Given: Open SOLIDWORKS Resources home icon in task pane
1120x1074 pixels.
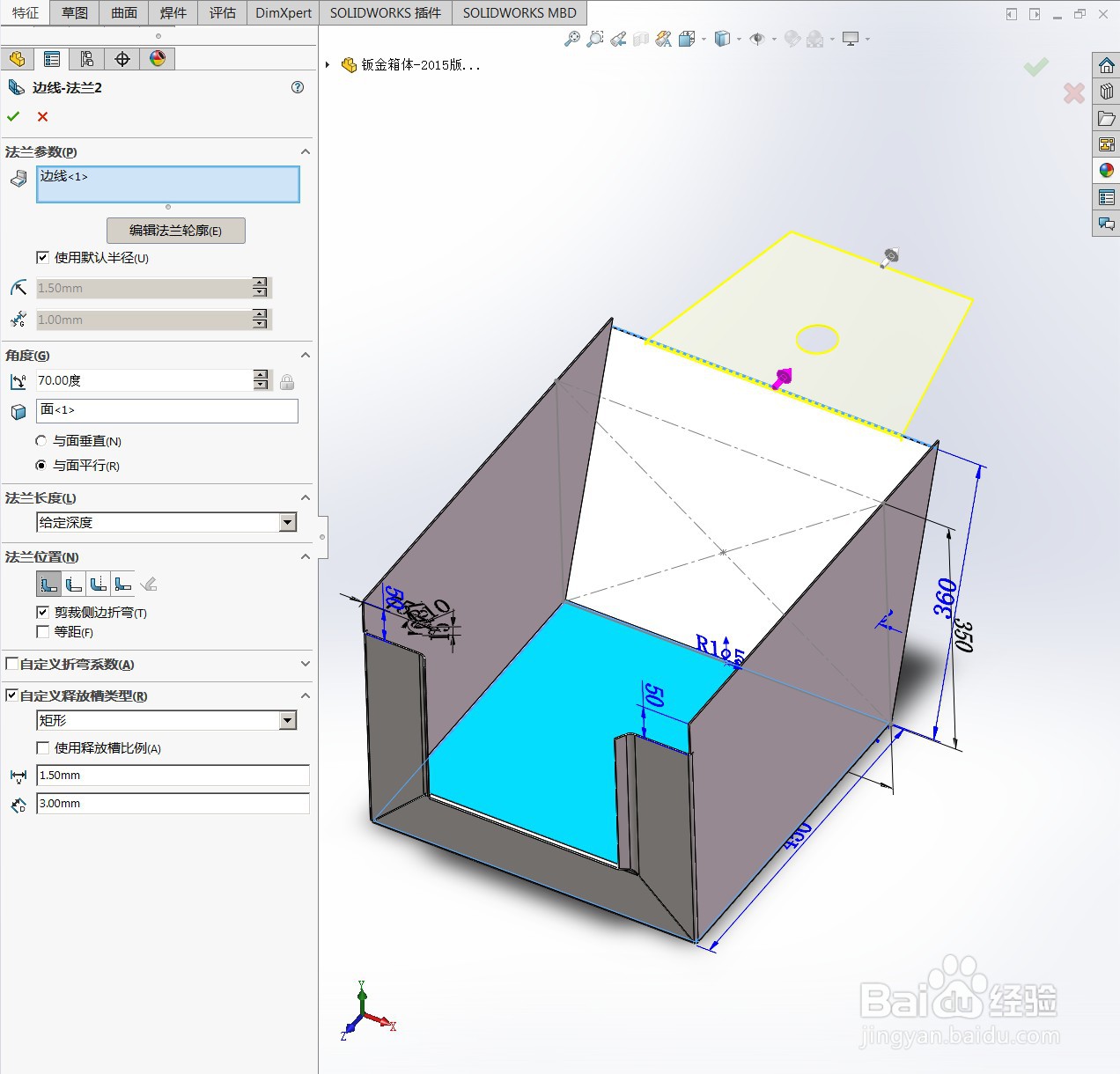Looking at the screenshot, I should (x=1107, y=65).
